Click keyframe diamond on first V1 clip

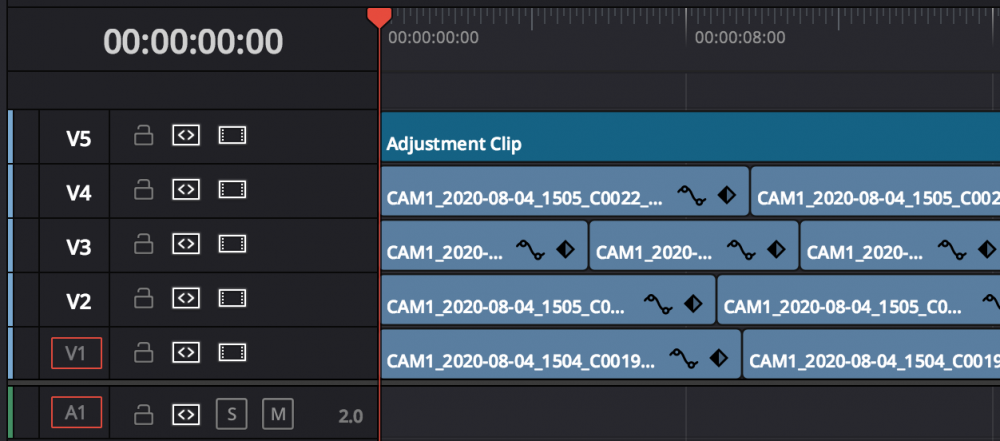point(717,358)
